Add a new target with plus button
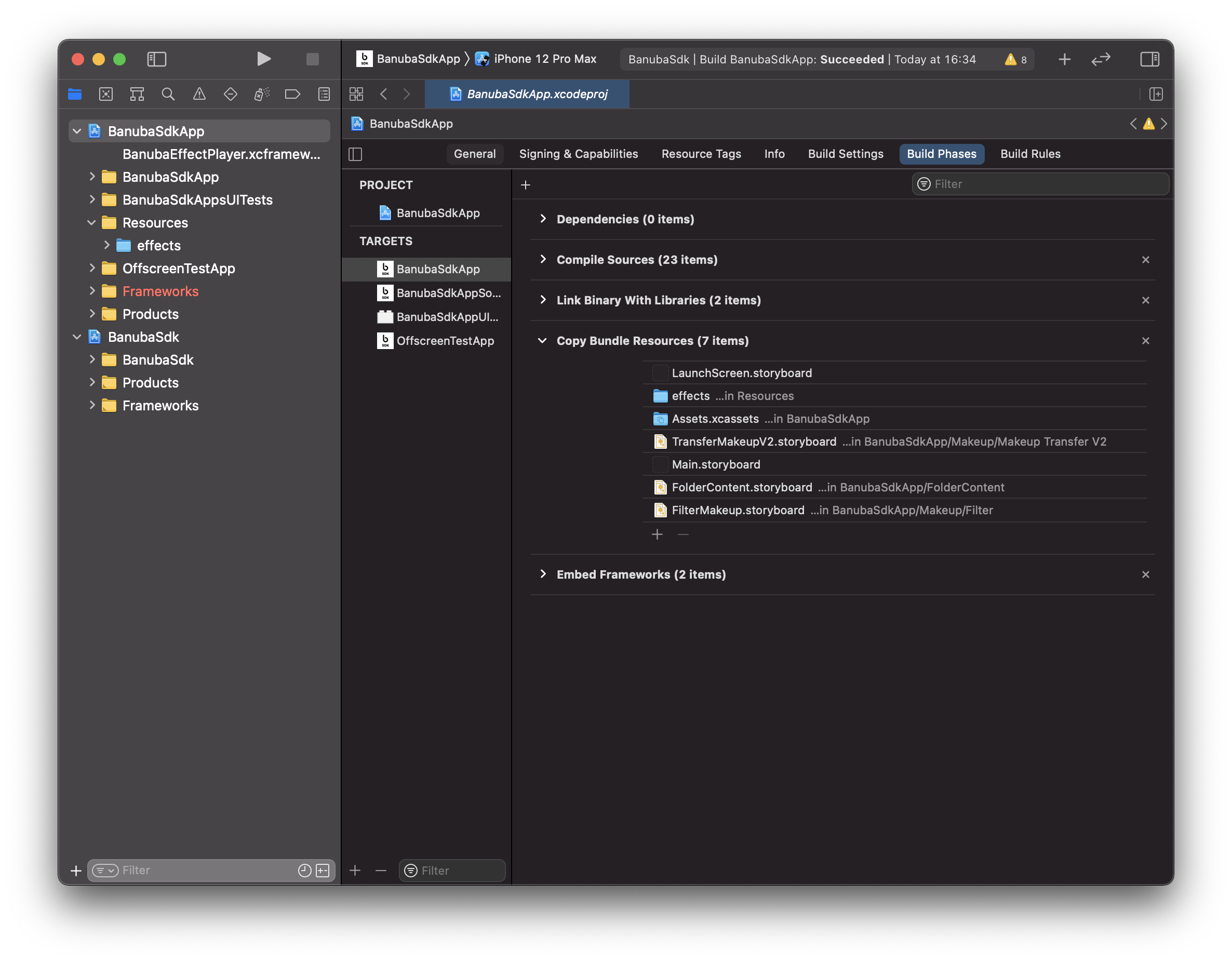Viewport: 1232px width, 962px height. (x=355, y=871)
